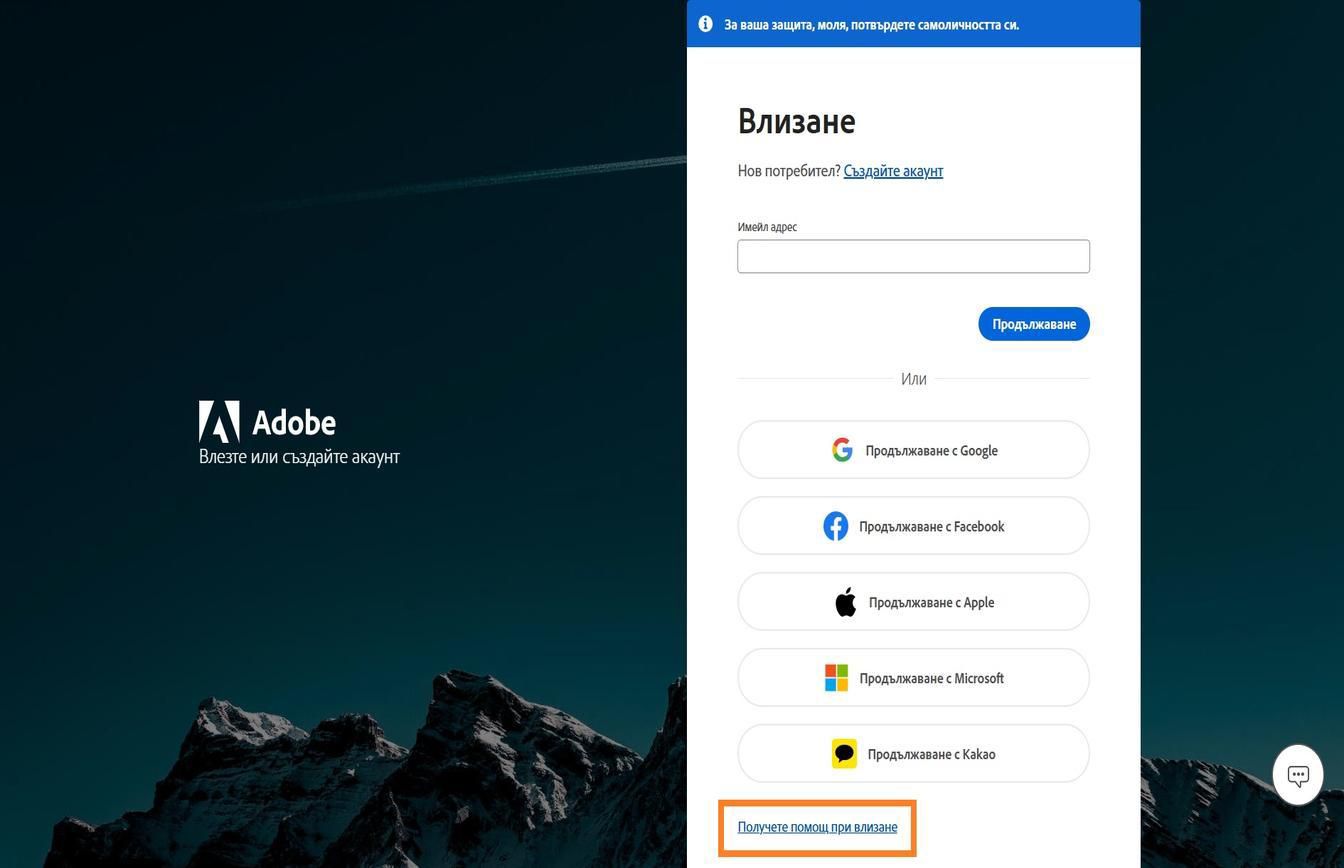This screenshot has width=1344, height=868.
Task: Click the Google logo icon
Action: coord(841,449)
